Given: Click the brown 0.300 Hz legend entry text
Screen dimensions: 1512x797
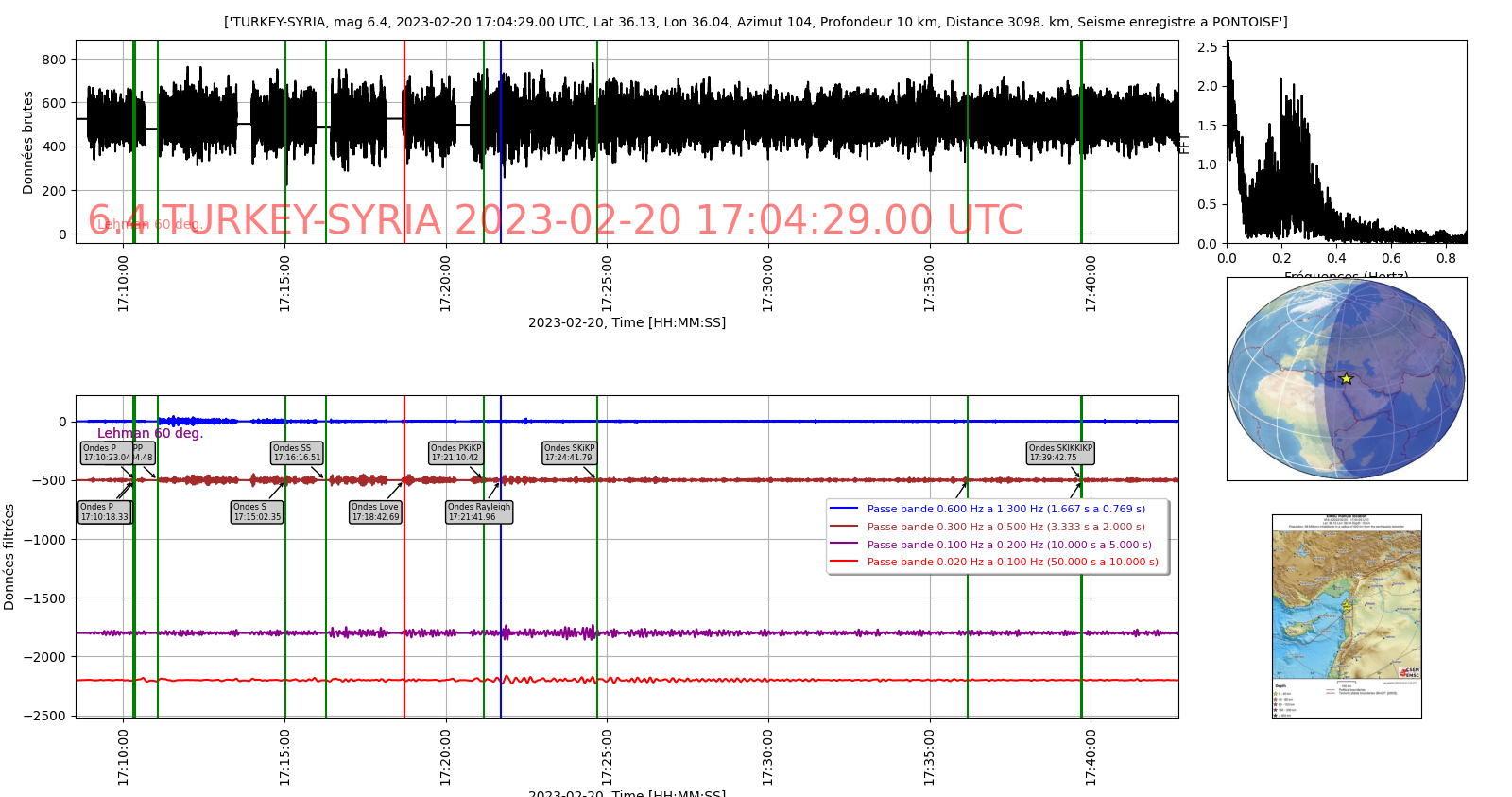Looking at the screenshot, I should (1005, 527).
